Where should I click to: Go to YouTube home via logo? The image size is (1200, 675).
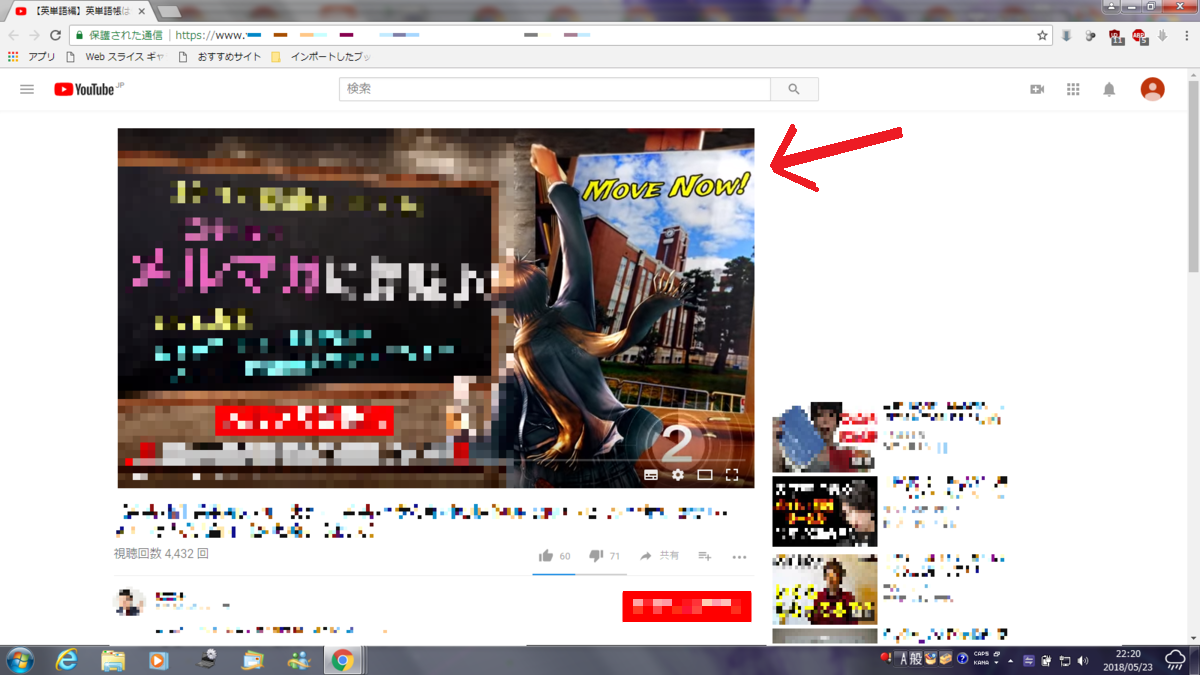(89, 89)
